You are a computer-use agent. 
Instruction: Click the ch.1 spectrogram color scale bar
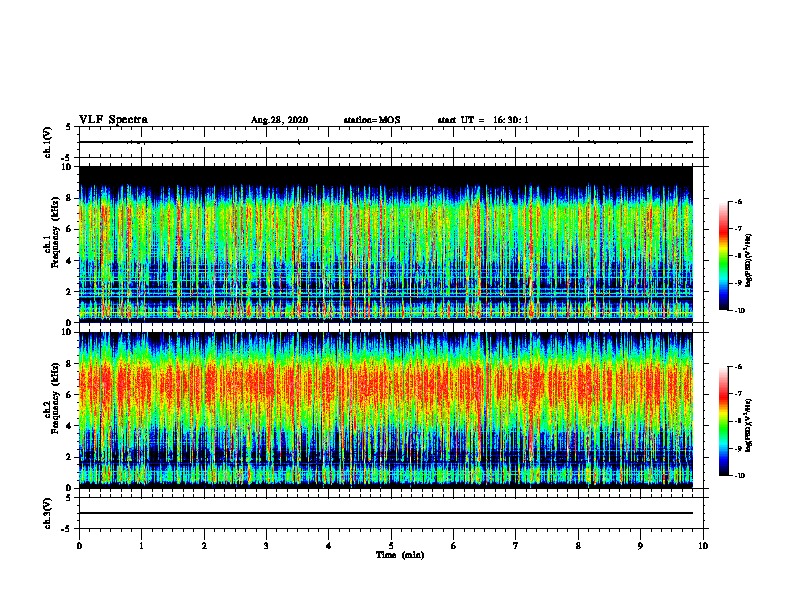[724, 256]
